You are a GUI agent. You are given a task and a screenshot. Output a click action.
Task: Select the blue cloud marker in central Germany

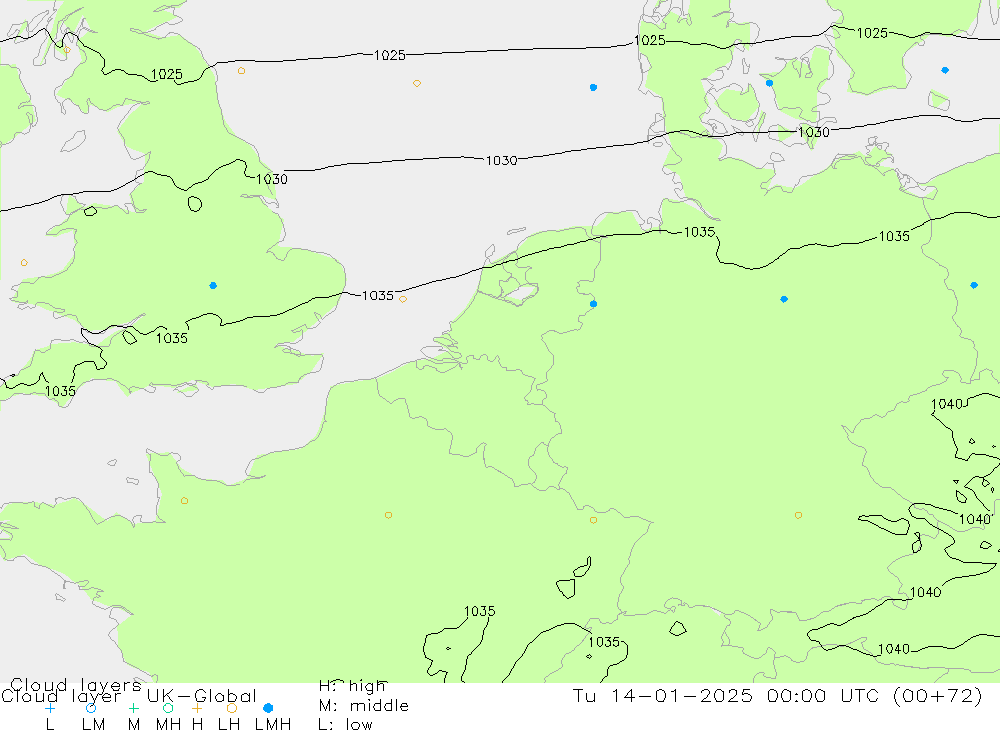[784, 299]
